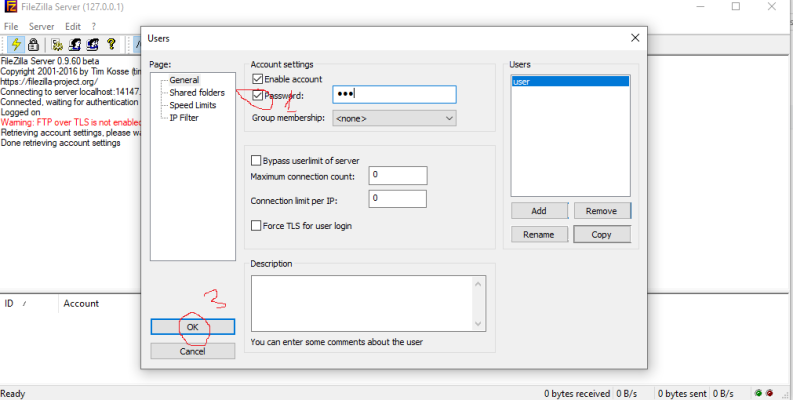Select 'user' in the Users list

pos(570,81)
